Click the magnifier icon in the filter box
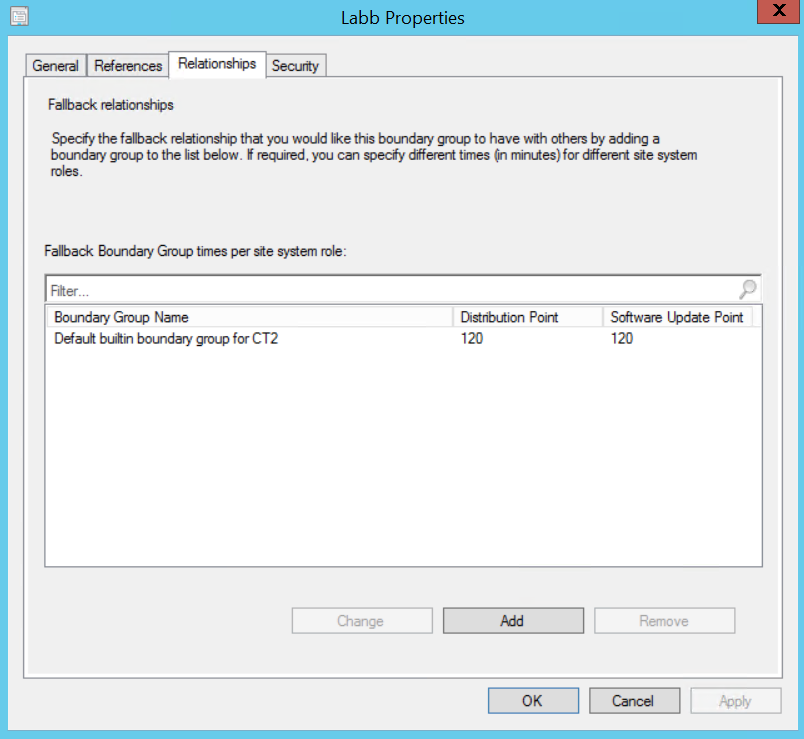The height and width of the screenshot is (739, 804). click(748, 290)
